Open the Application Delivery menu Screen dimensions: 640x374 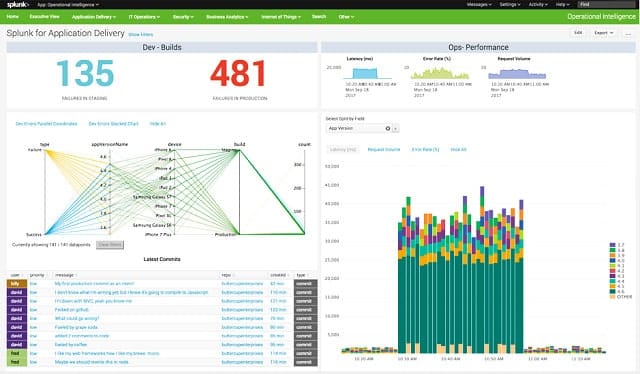(93, 17)
